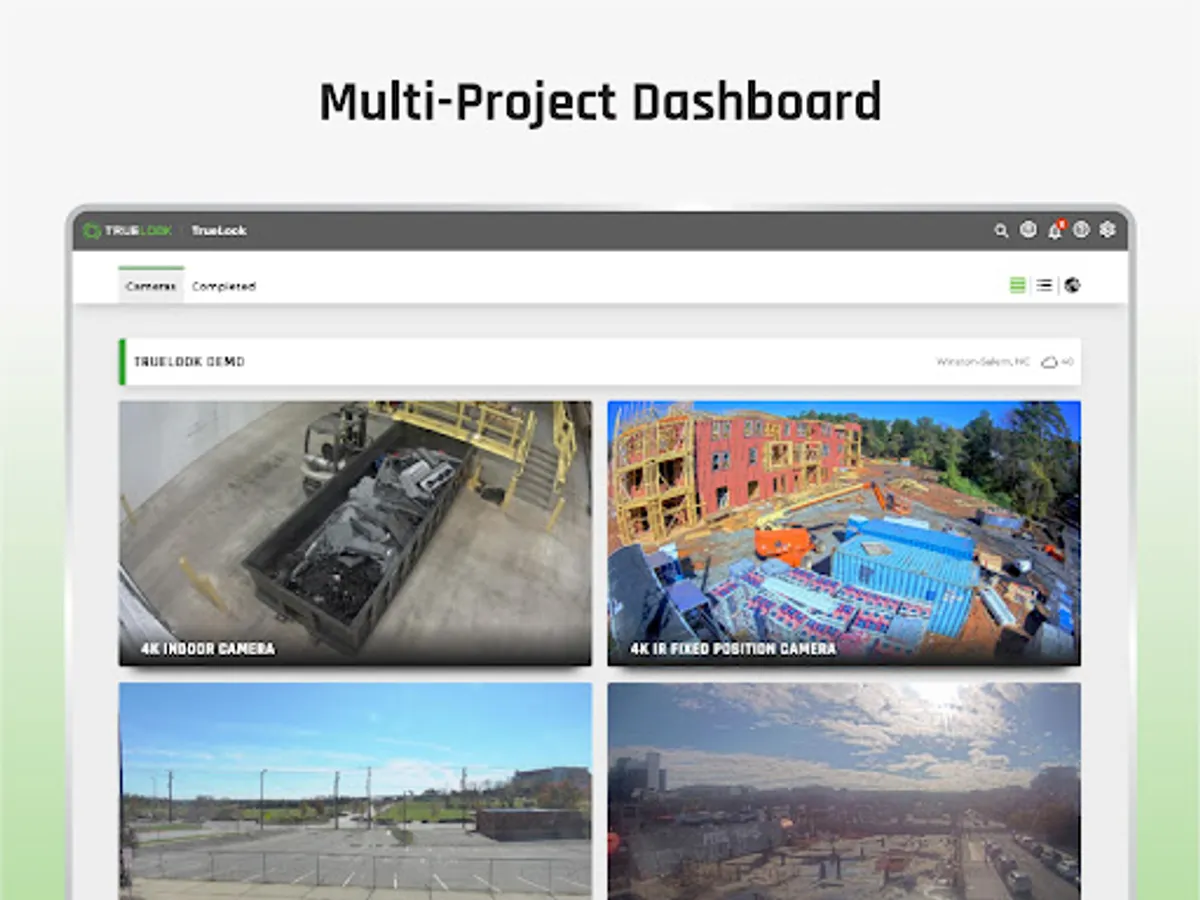Image resolution: width=1200 pixels, height=900 pixels.
Task: Switch to list view layout
Action: [1044, 286]
